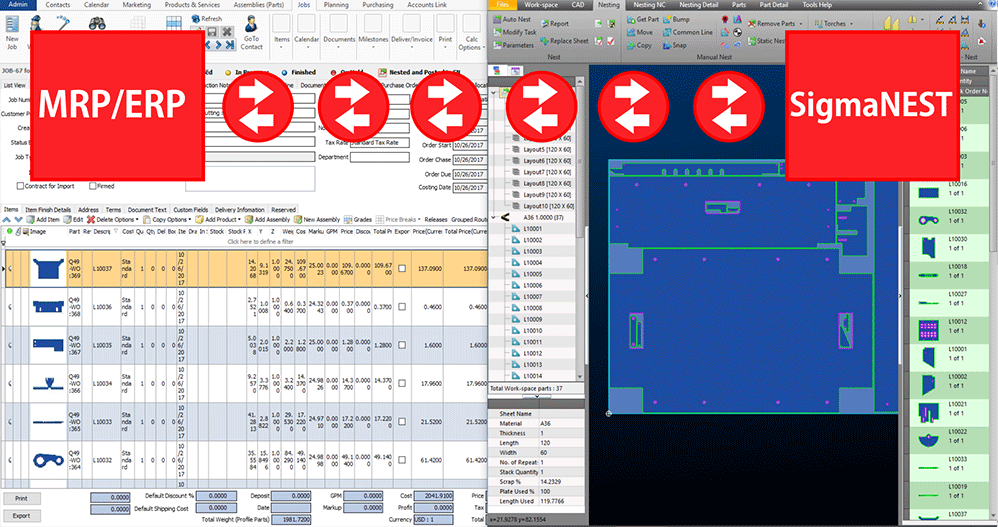998x527 pixels.
Task: Click the Export button at bottom
Action: point(21,516)
